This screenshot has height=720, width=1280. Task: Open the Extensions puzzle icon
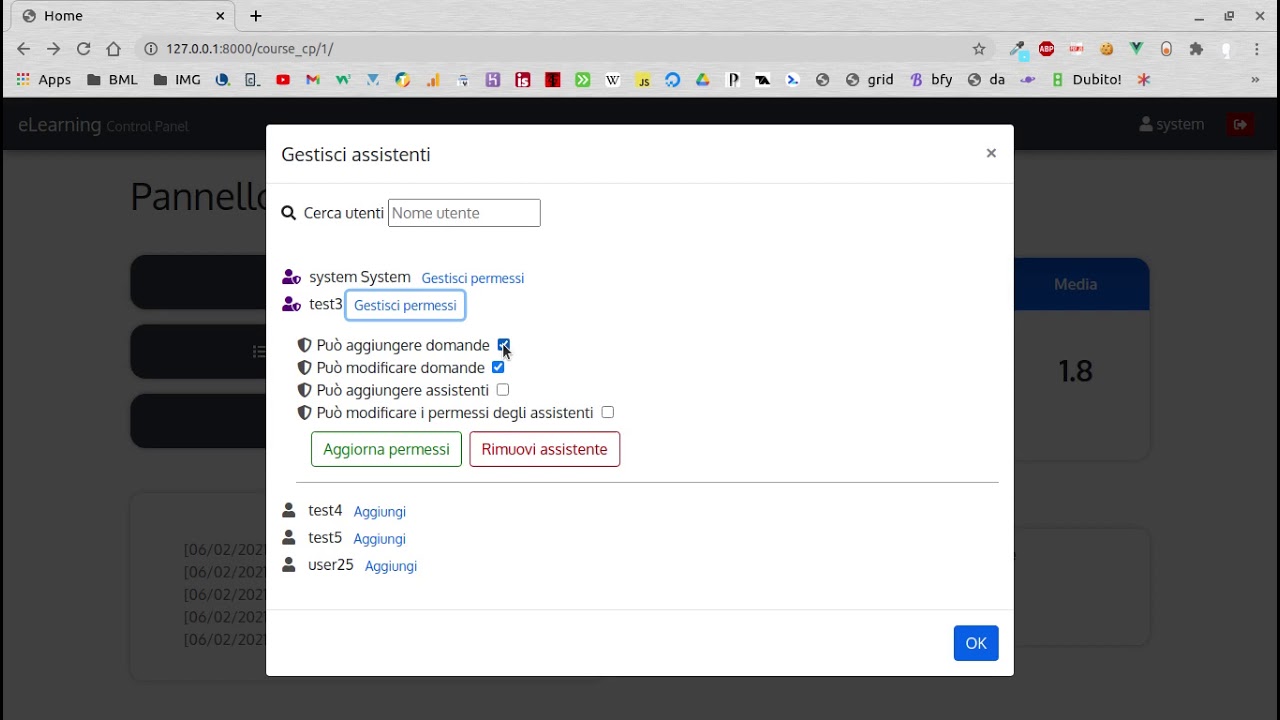(x=1196, y=49)
